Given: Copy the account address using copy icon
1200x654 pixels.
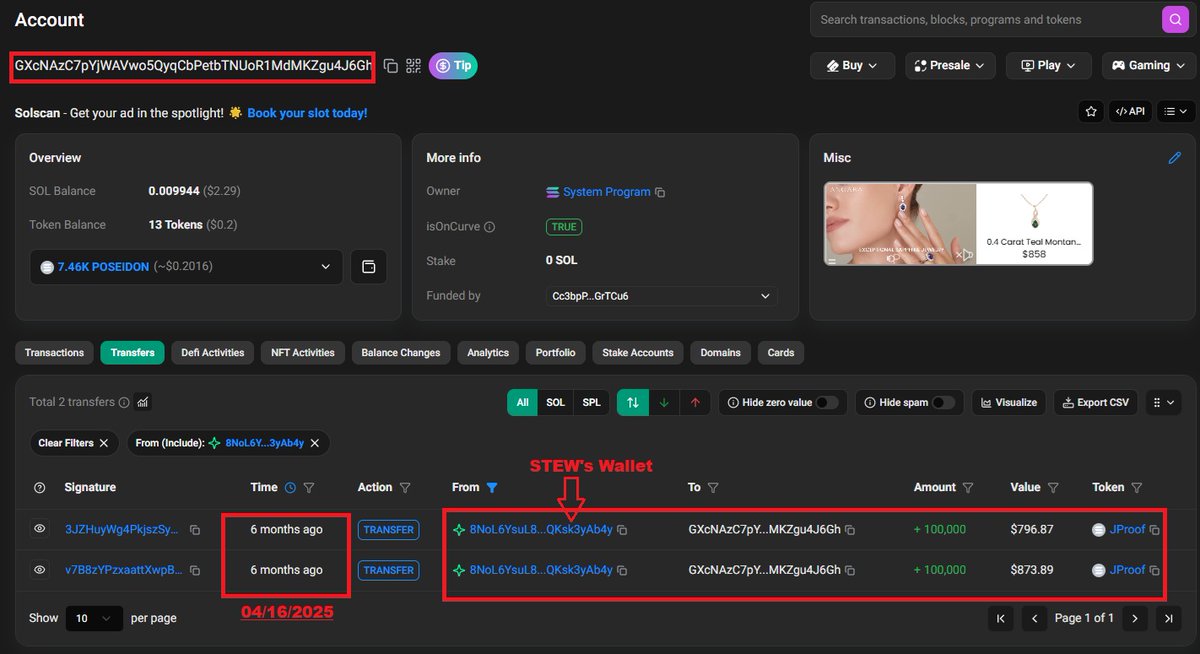Looking at the screenshot, I should tap(391, 66).
